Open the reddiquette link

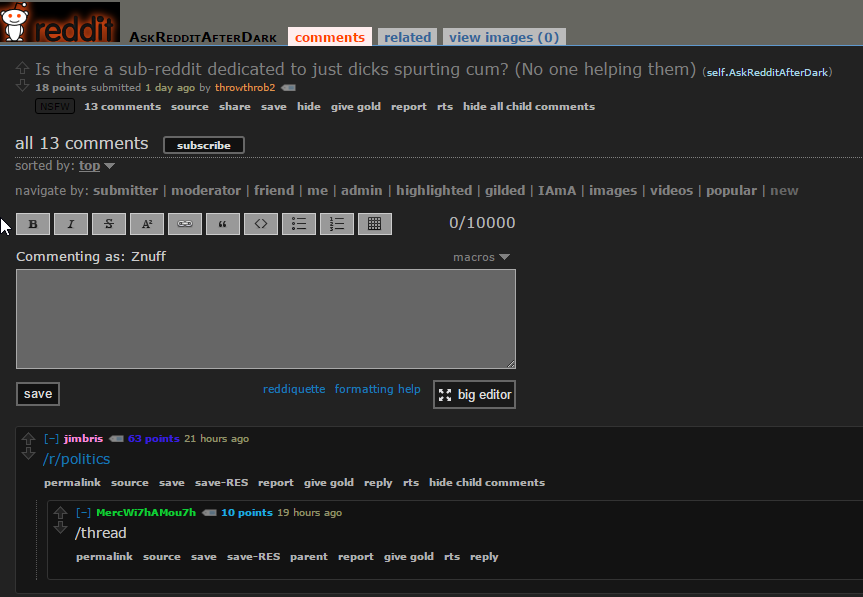[x=294, y=389]
